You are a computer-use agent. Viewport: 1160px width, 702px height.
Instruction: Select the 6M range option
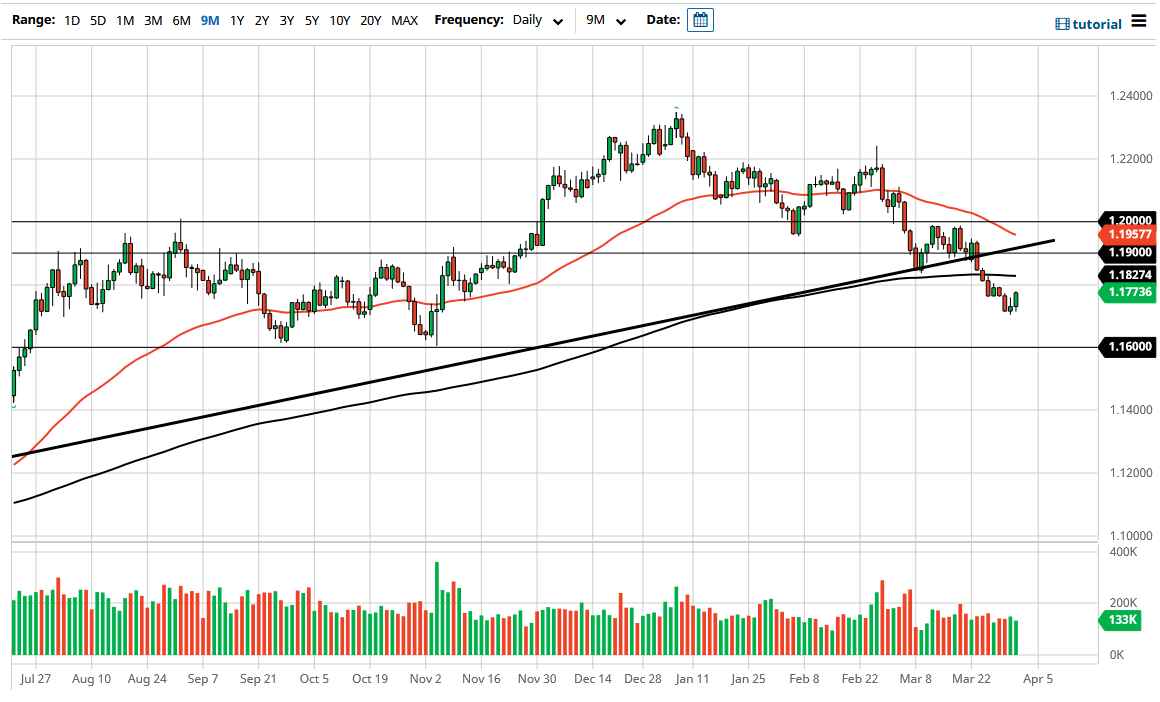180,19
